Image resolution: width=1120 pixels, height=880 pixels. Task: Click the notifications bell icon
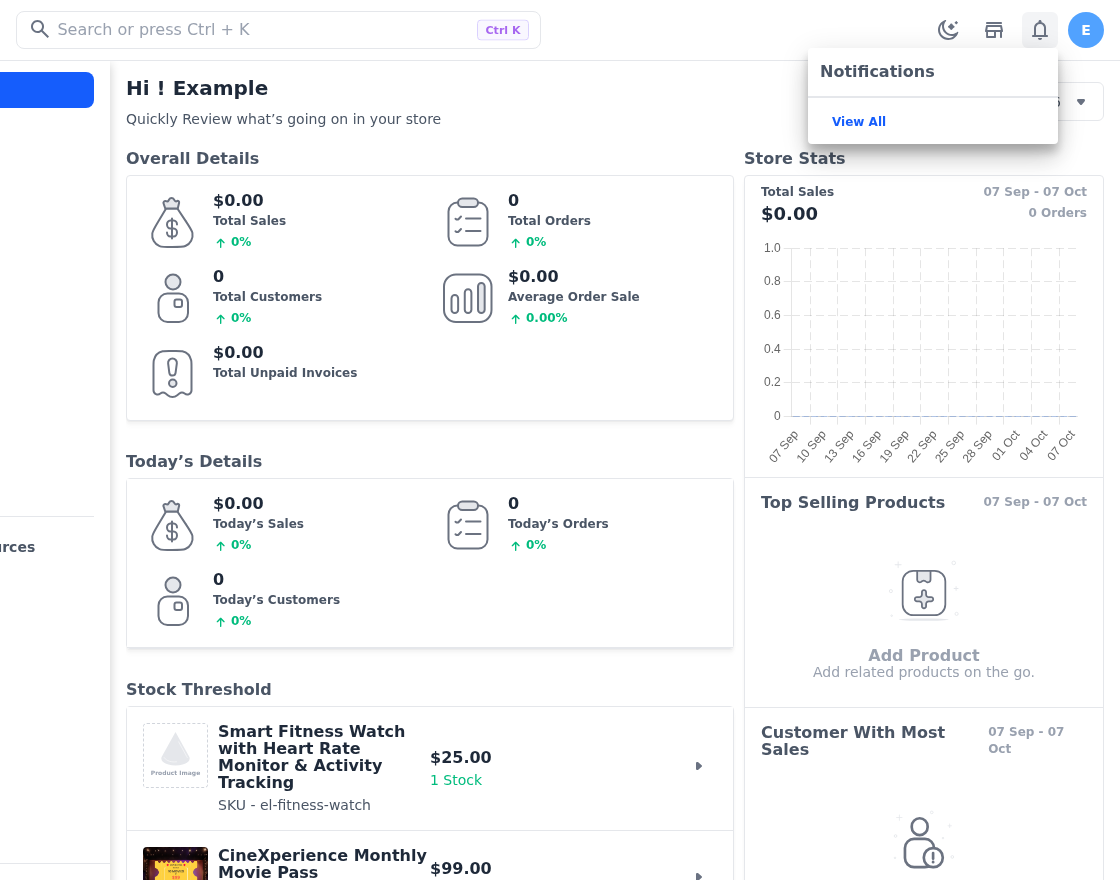point(1040,30)
